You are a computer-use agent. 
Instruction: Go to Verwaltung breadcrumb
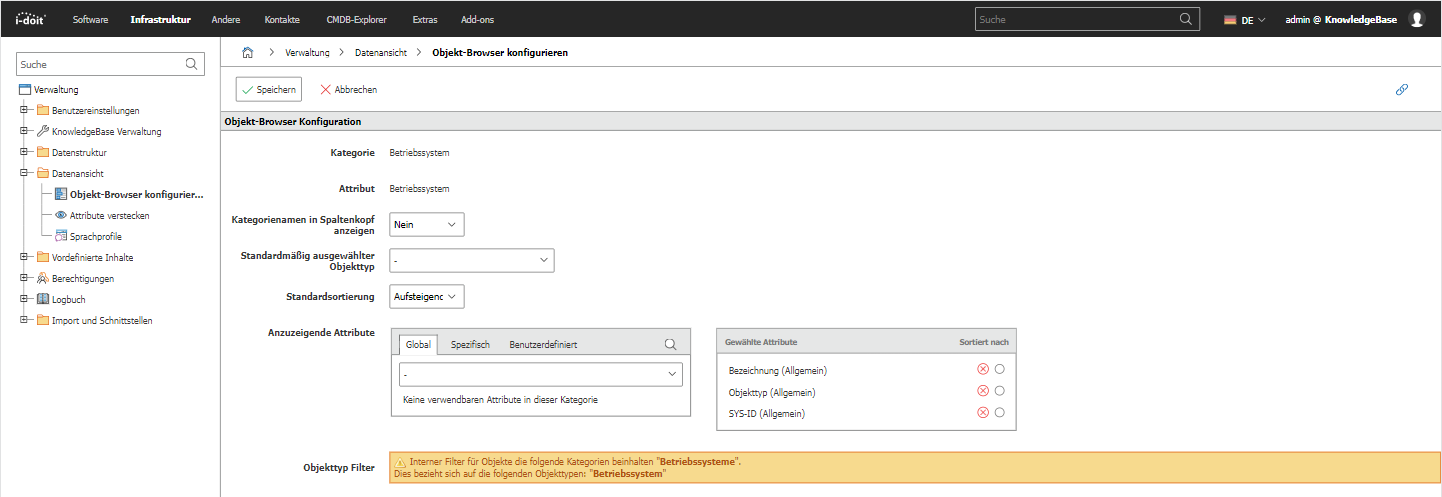[308, 52]
